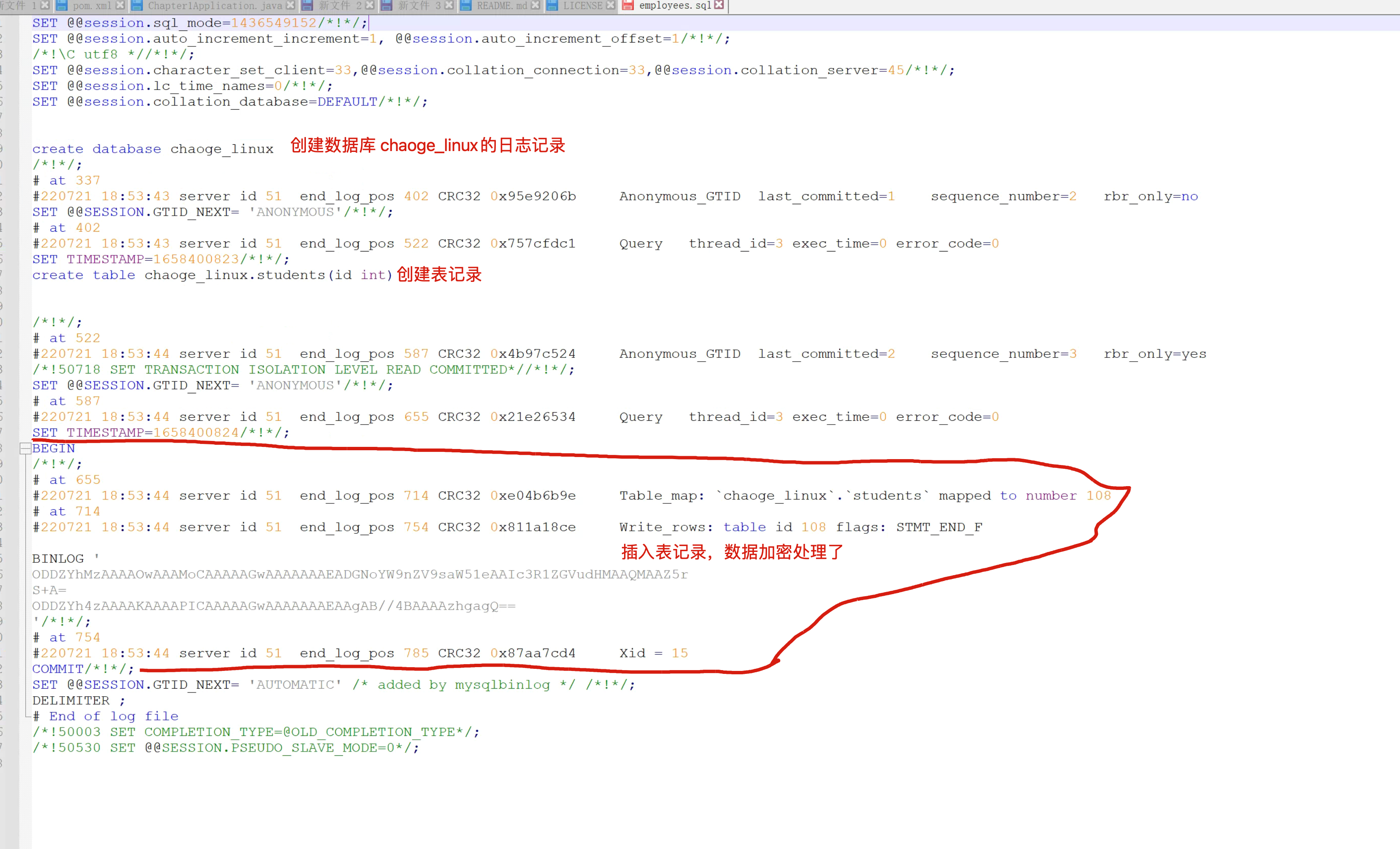1400x849 pixels.
Task: Switch to the Chapter1Application.java tab
Action: pyautogui.click(x=215, y=5)
